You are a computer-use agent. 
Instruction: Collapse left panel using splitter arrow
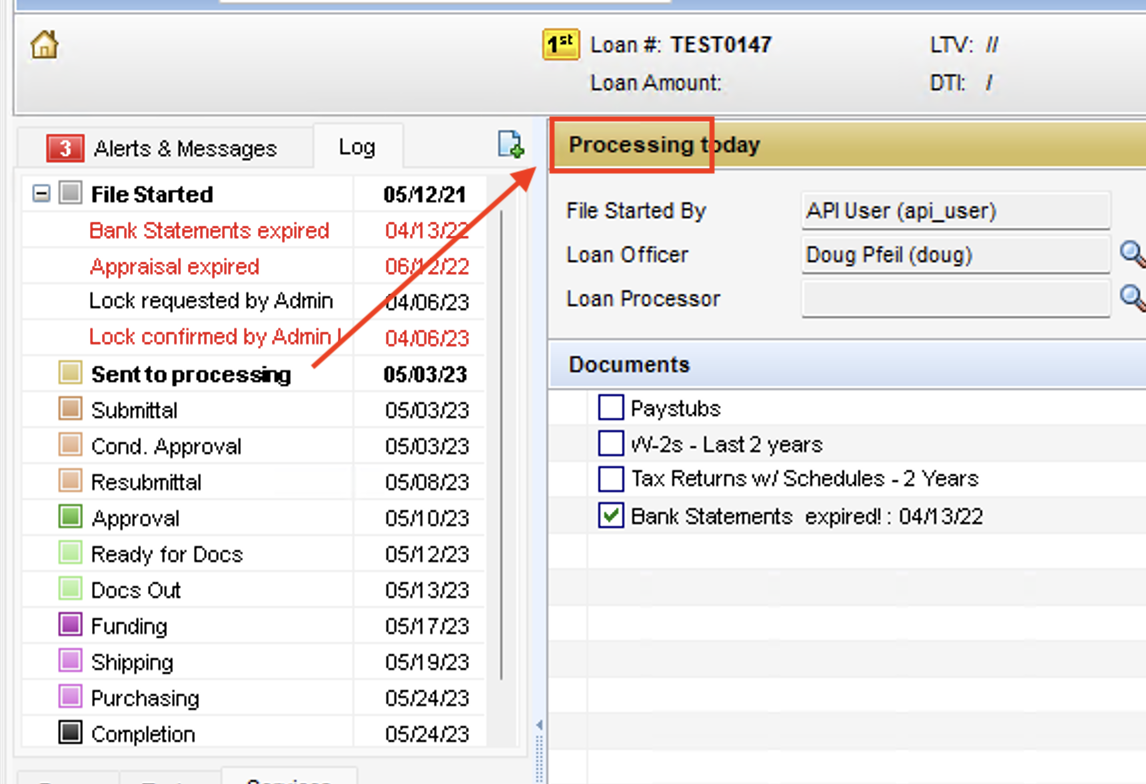tap(540, 724)
